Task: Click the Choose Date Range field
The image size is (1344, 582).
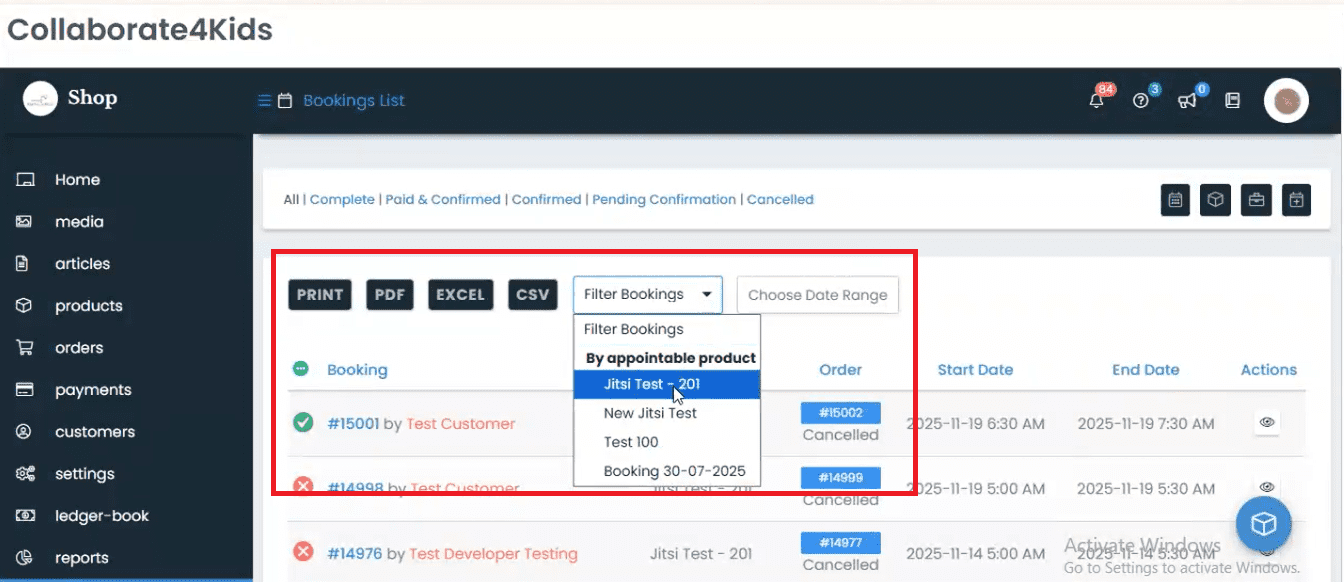Action: click(817, 295)
